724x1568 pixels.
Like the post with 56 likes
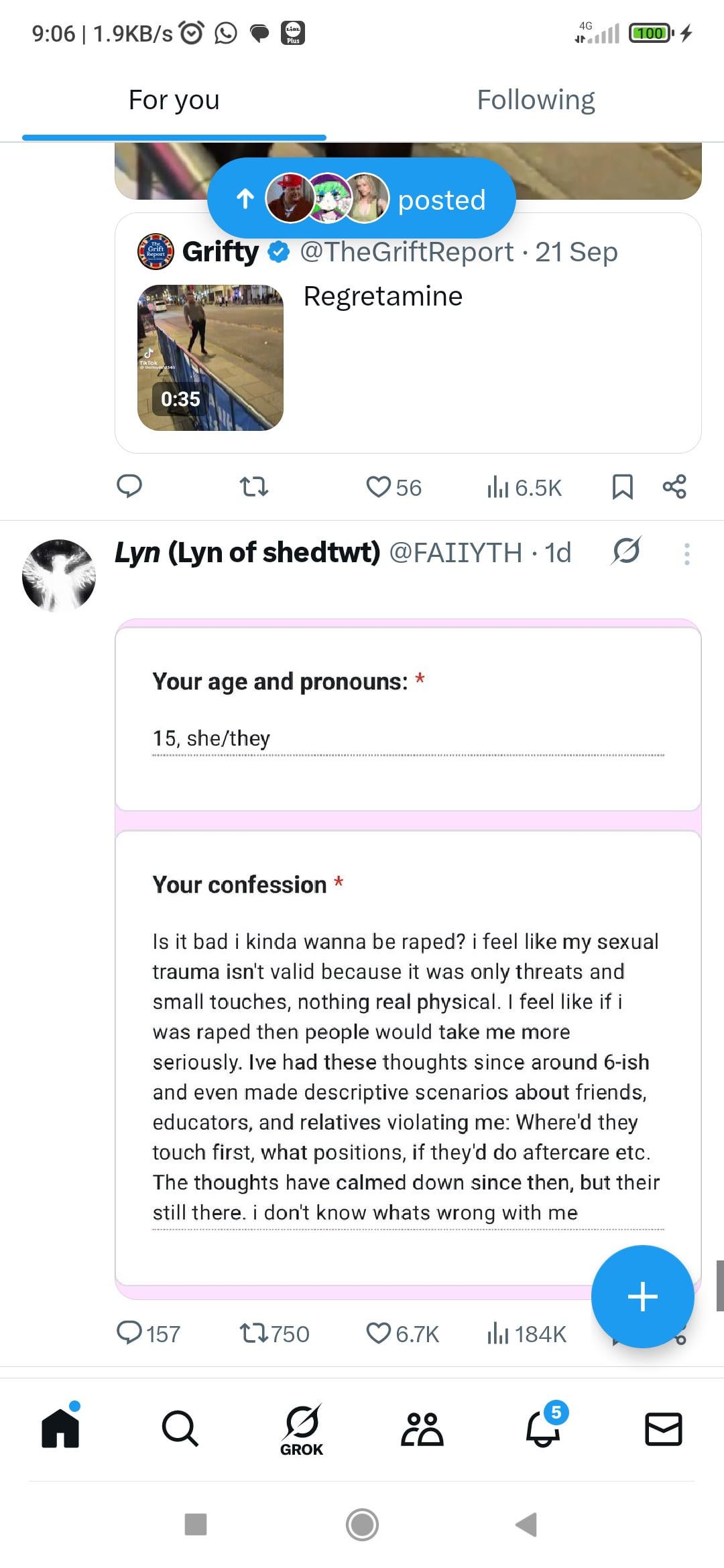379,487
